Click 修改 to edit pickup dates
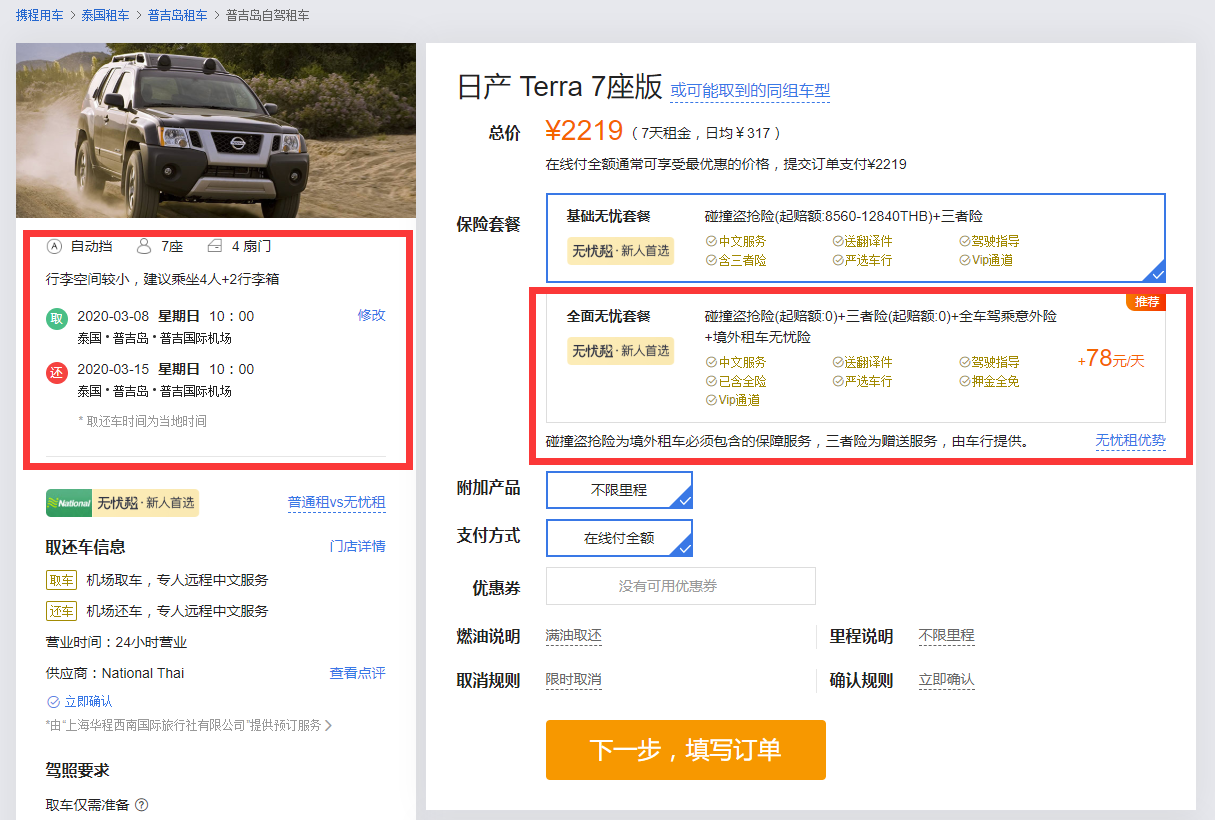Image resolution: width=1215 pixels, height=820 pixels. click(371, 315)
